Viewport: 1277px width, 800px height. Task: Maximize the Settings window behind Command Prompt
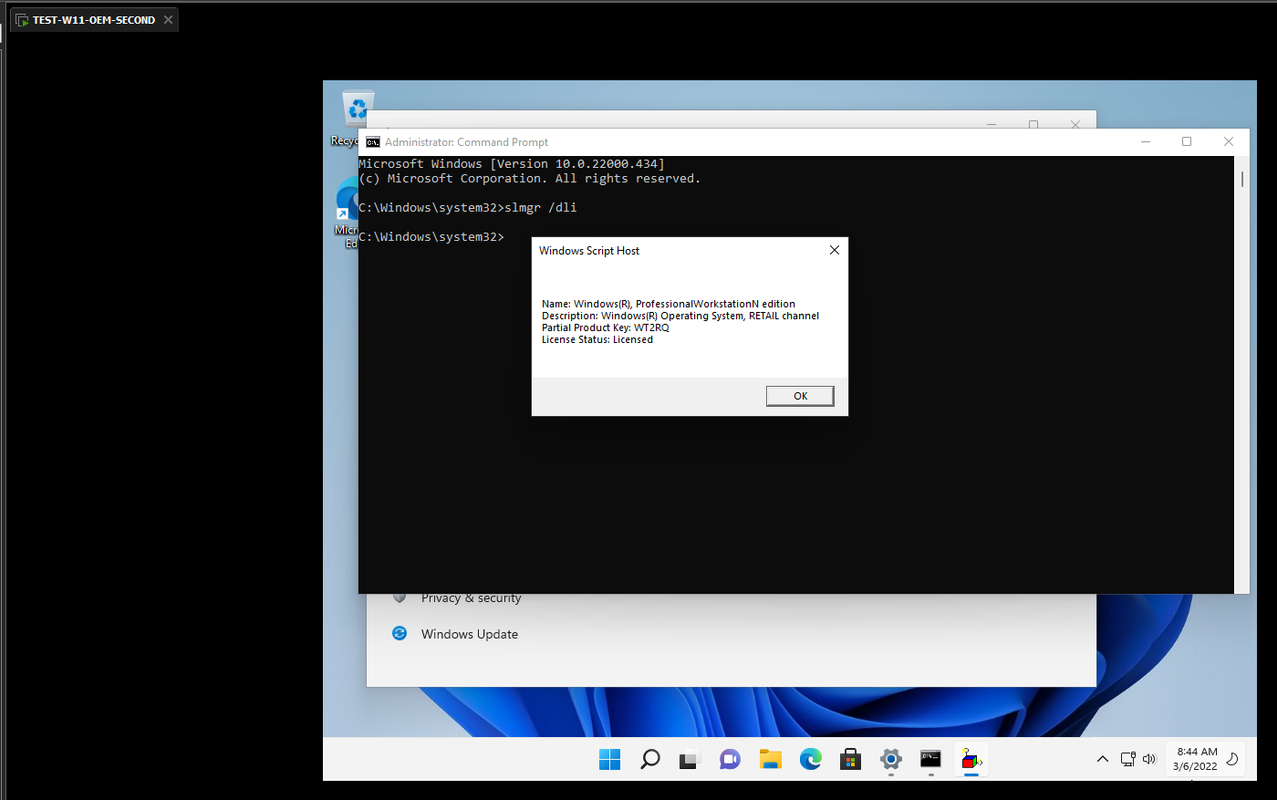click(x=1033, y=124)
